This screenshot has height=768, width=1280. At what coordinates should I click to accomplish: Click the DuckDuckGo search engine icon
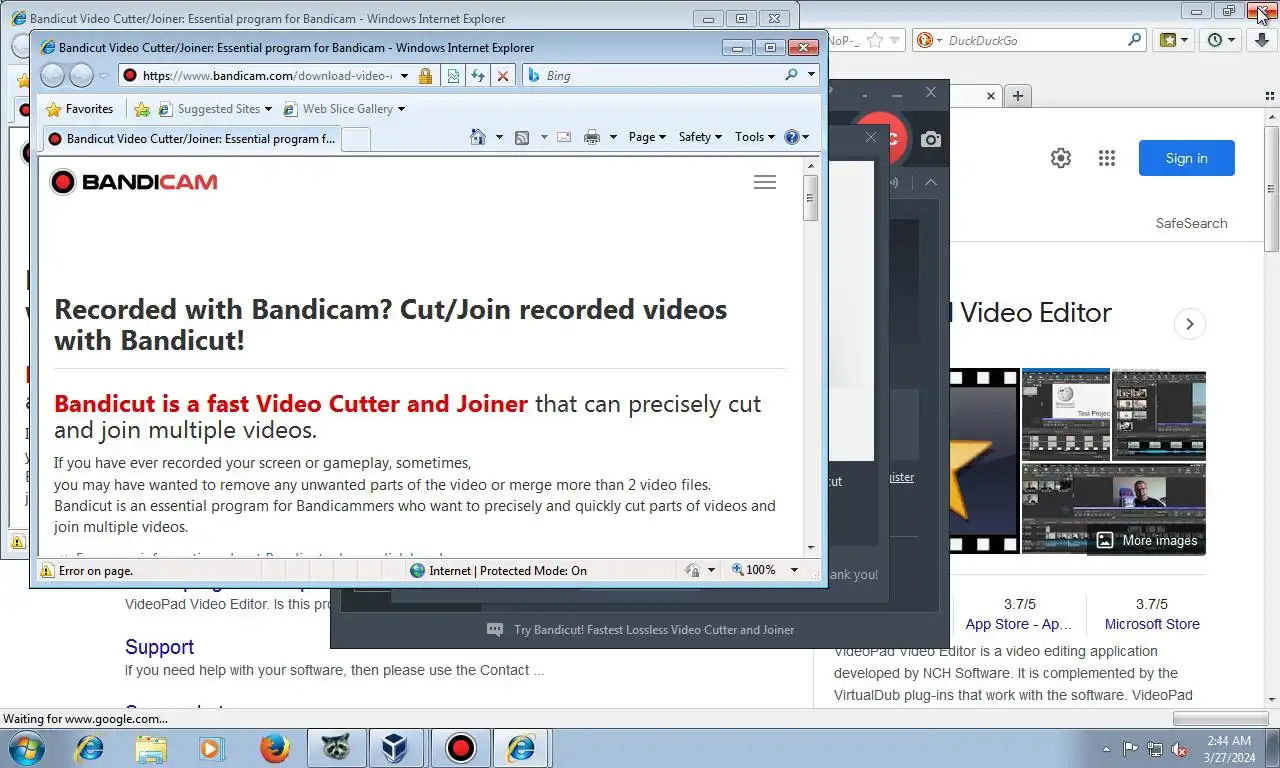click(925, 40)
